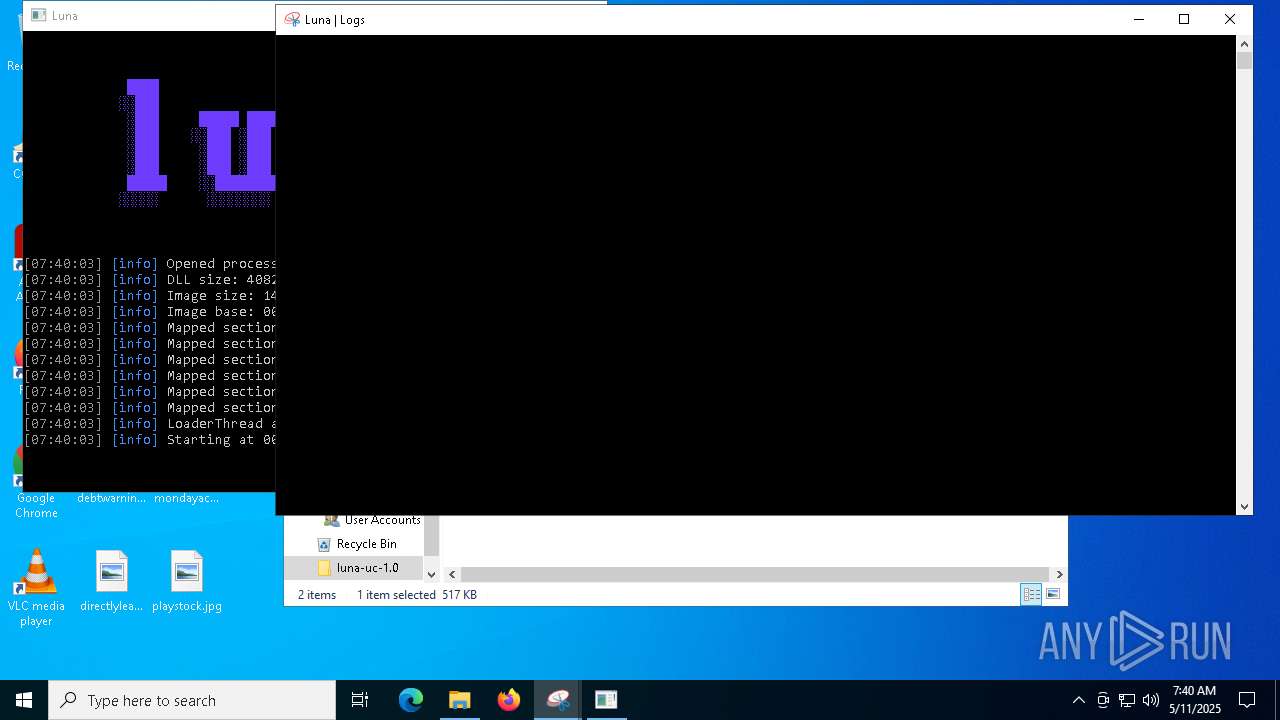Show hidden system tray icons
The height and width of the screenshot is (720, 1280).
(x=1078, y=700)
